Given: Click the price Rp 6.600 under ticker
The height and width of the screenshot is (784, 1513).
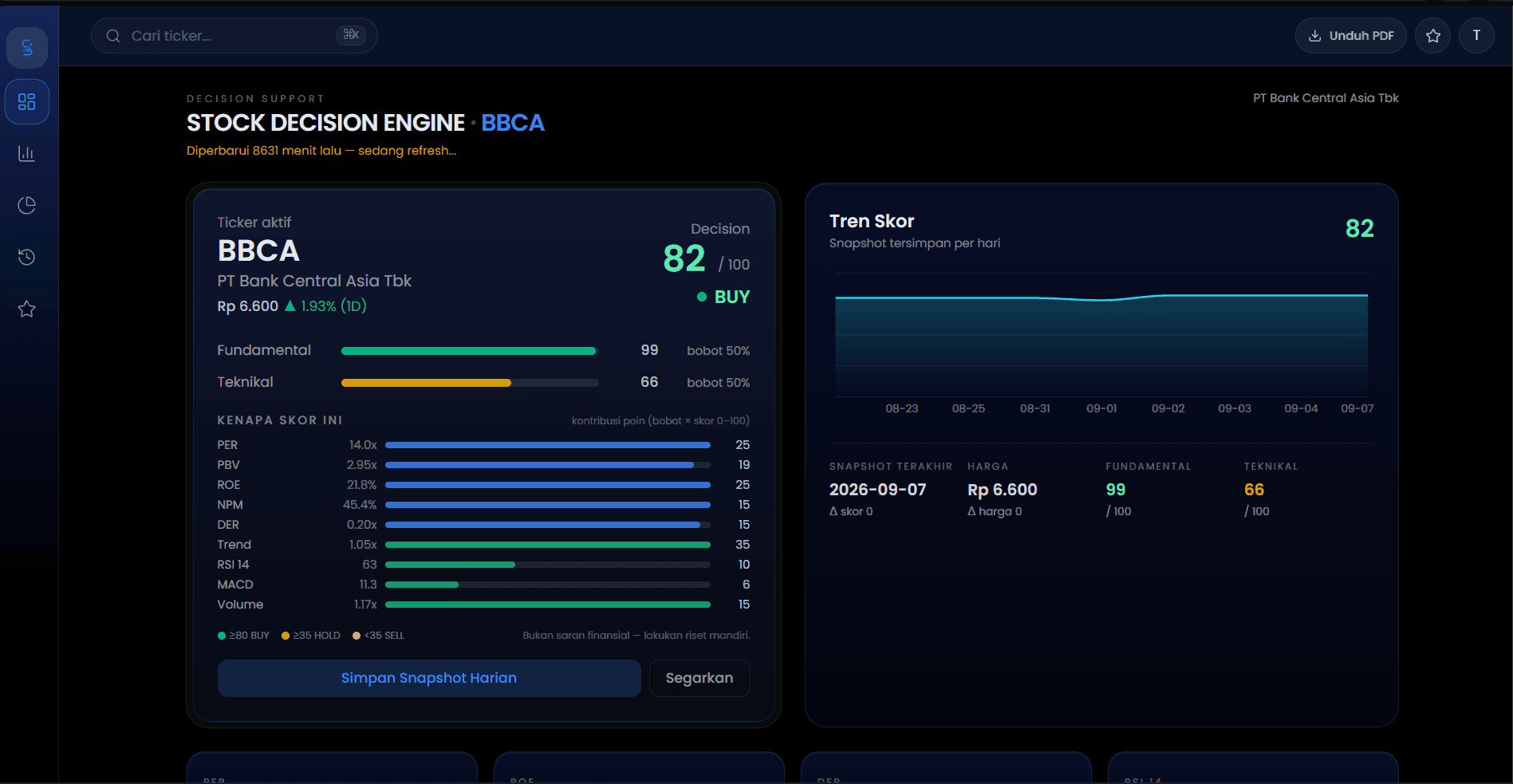Looking at the screenshot, I should click(x=248, y=306).
